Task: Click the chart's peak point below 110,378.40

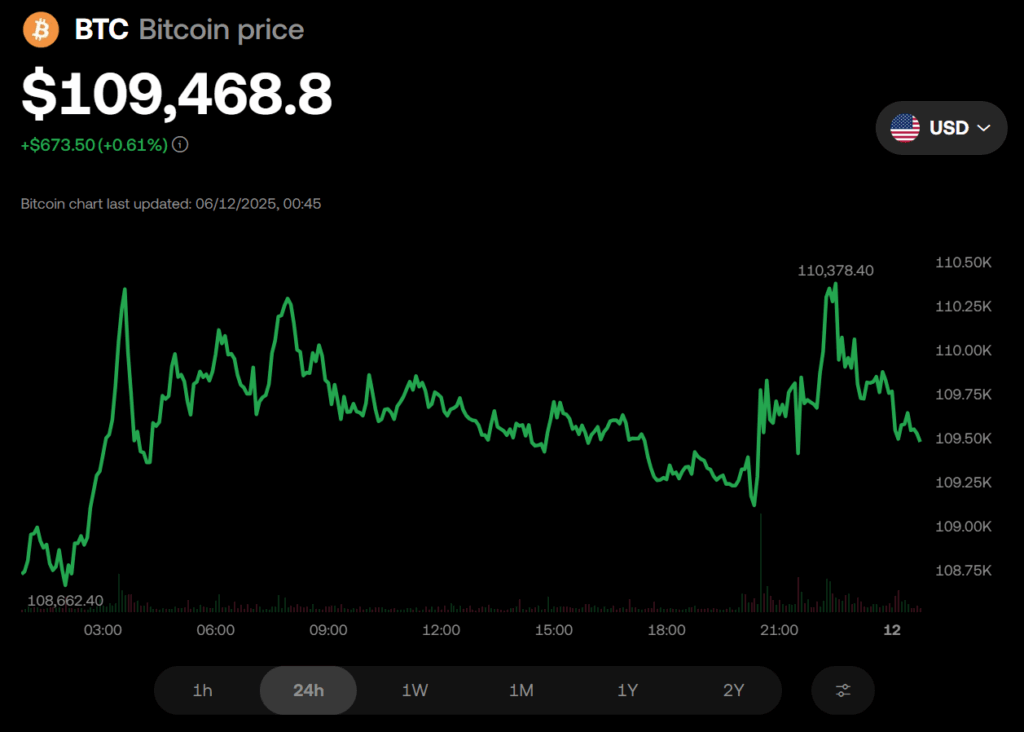Action: click(835, 285)
